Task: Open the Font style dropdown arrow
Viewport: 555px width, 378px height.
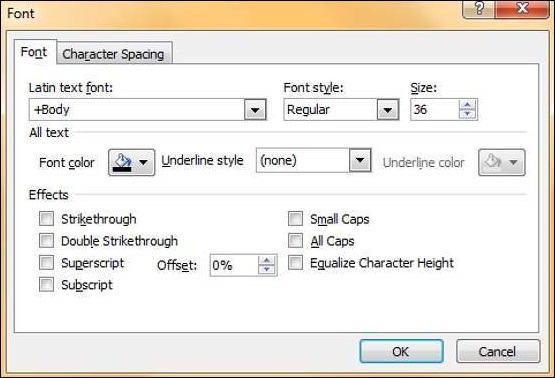Action: click(x=388, y=110)
